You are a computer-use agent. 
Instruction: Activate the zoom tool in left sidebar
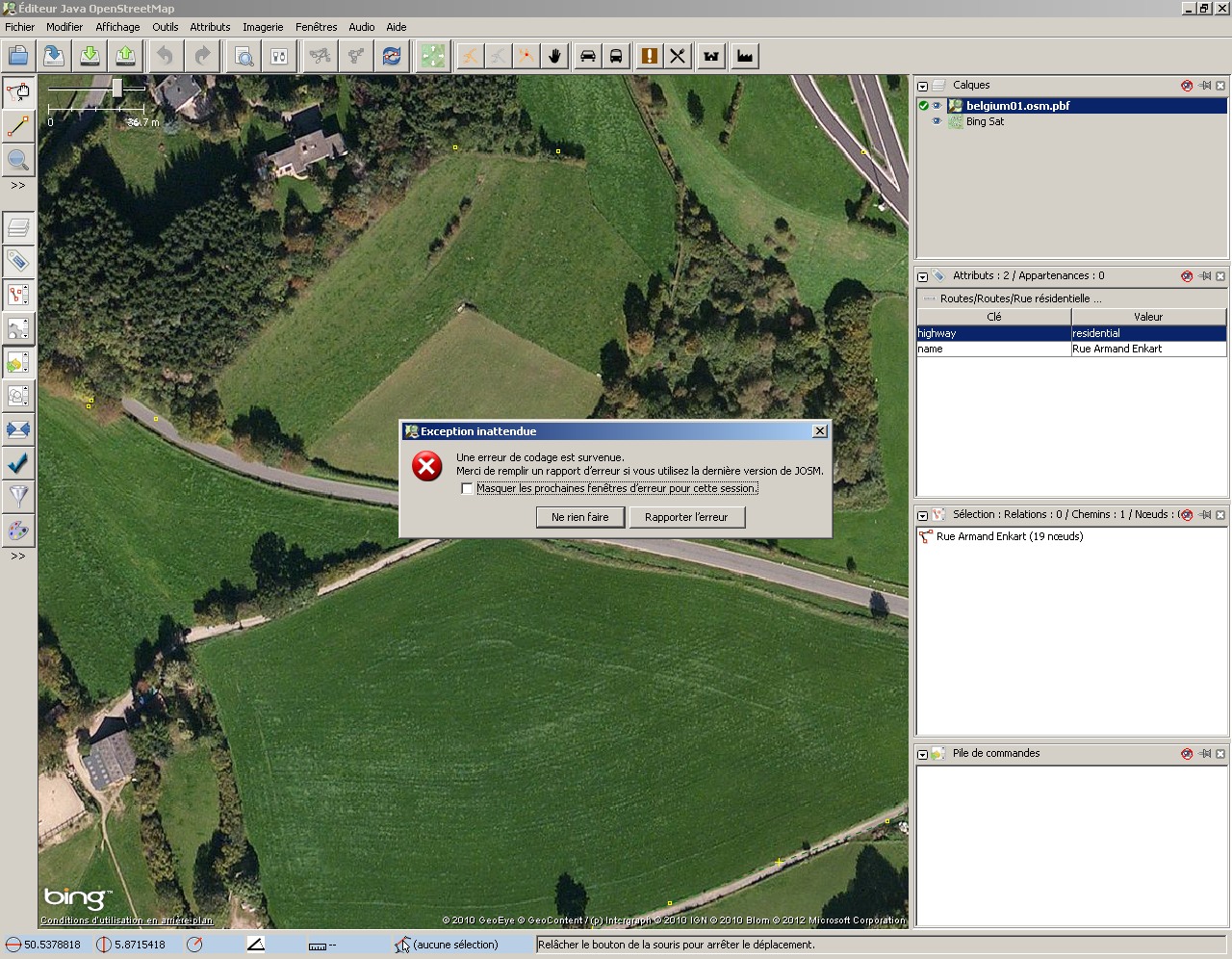[18, 160]
